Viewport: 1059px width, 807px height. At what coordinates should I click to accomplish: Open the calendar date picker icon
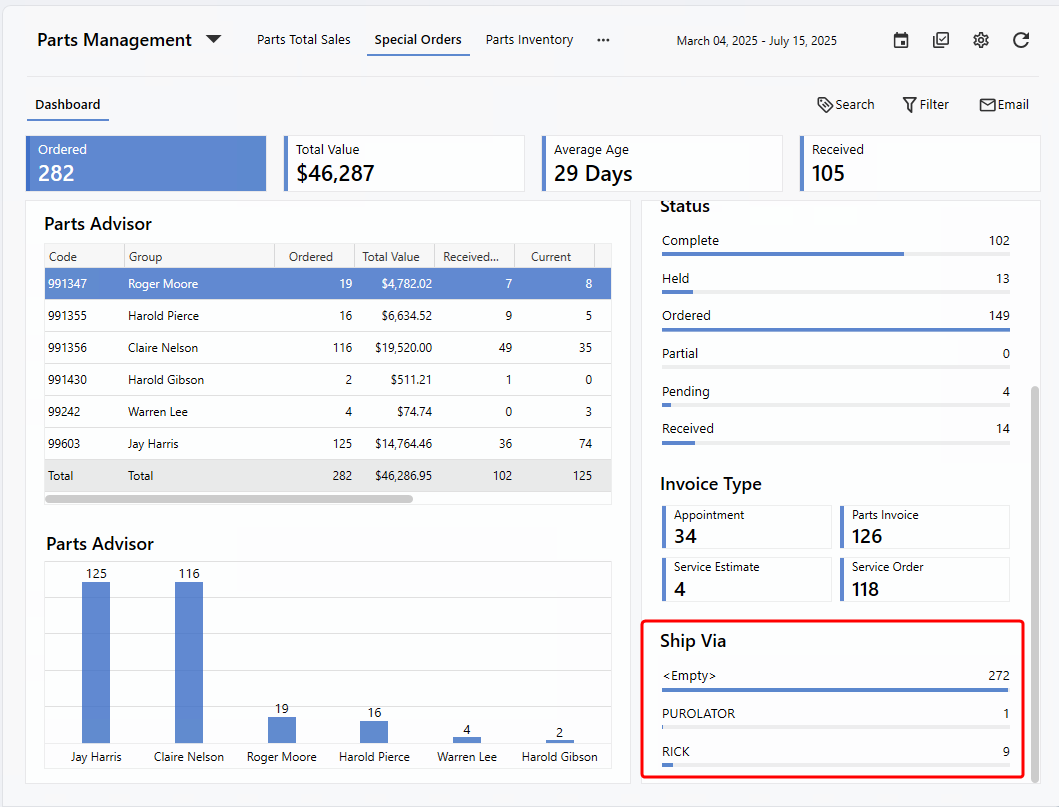[x=901, y=40]
